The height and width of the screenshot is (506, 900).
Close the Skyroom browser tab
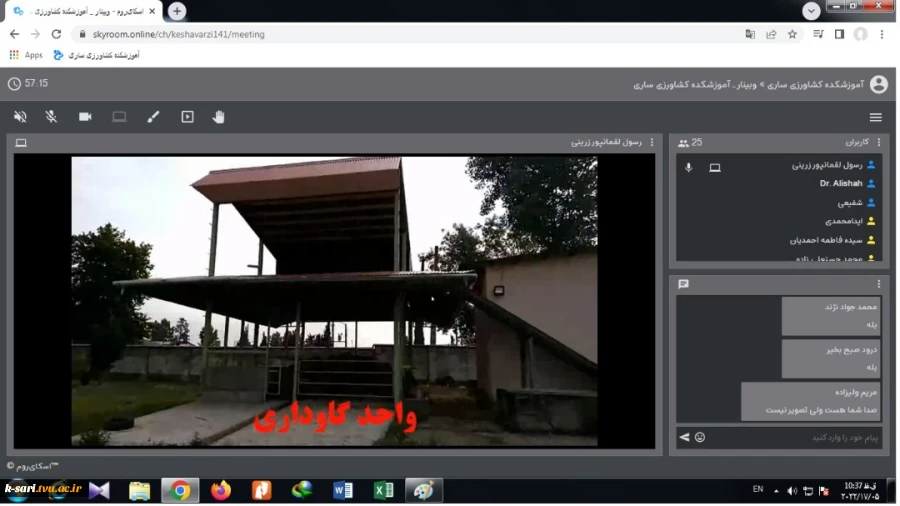pos(152,11)
